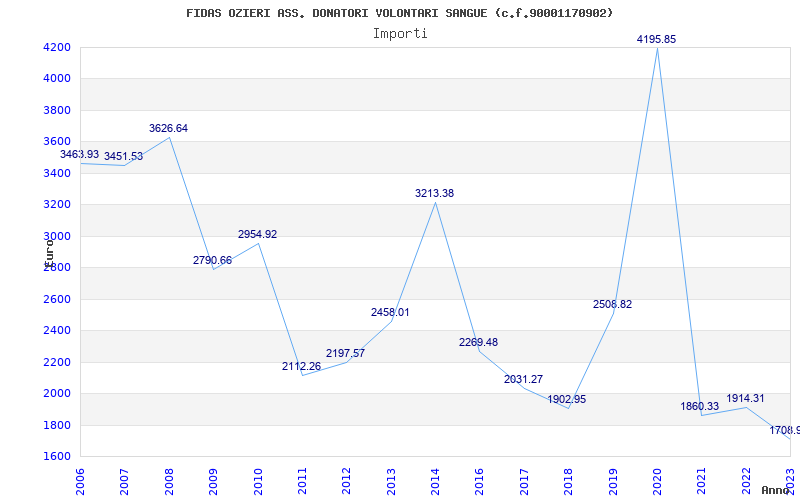Select the 1902.95 value label
800x500 pixels.
[x=567, y=399]
